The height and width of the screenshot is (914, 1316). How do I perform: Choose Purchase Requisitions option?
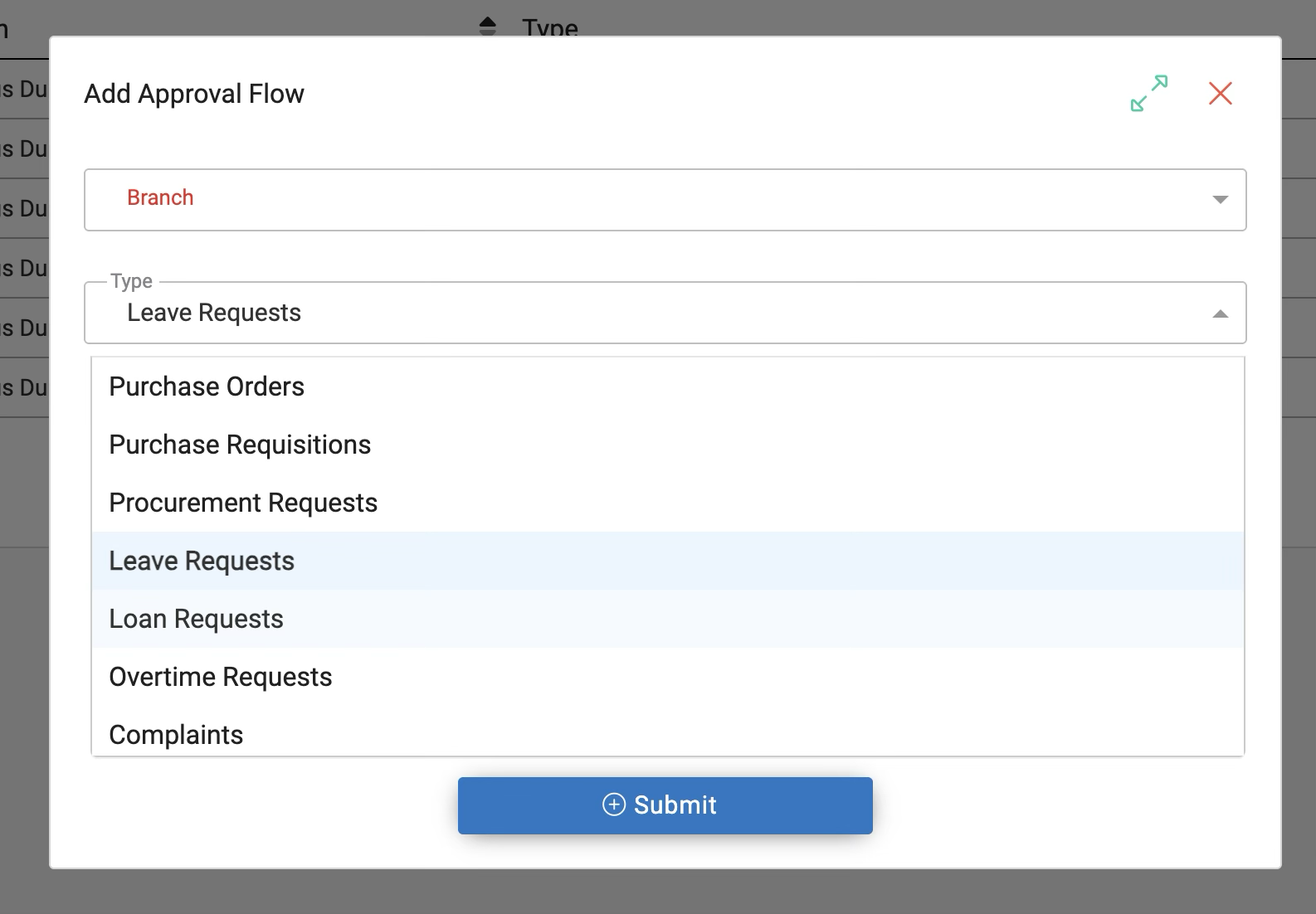click(240, 445)
